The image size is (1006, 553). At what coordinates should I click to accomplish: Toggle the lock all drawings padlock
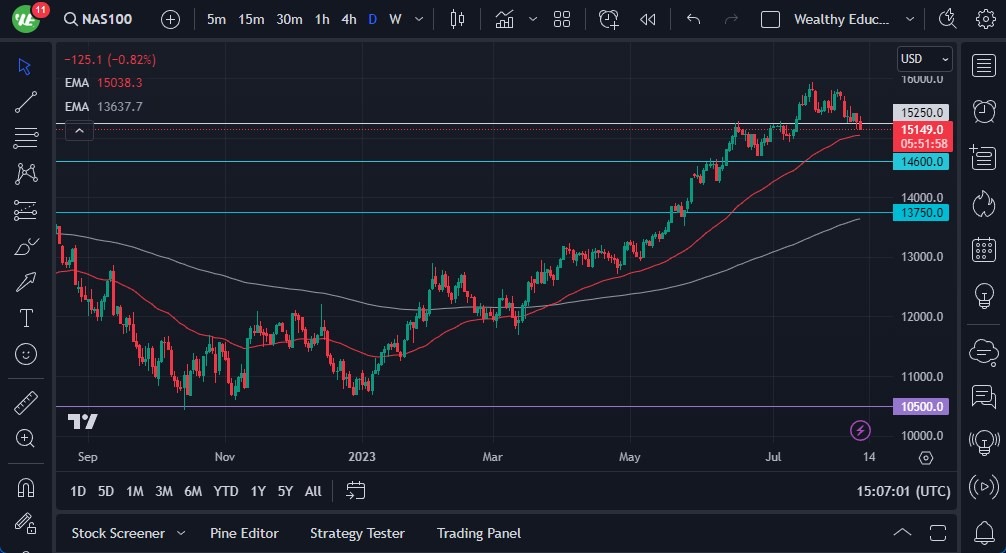pos(26,524)
